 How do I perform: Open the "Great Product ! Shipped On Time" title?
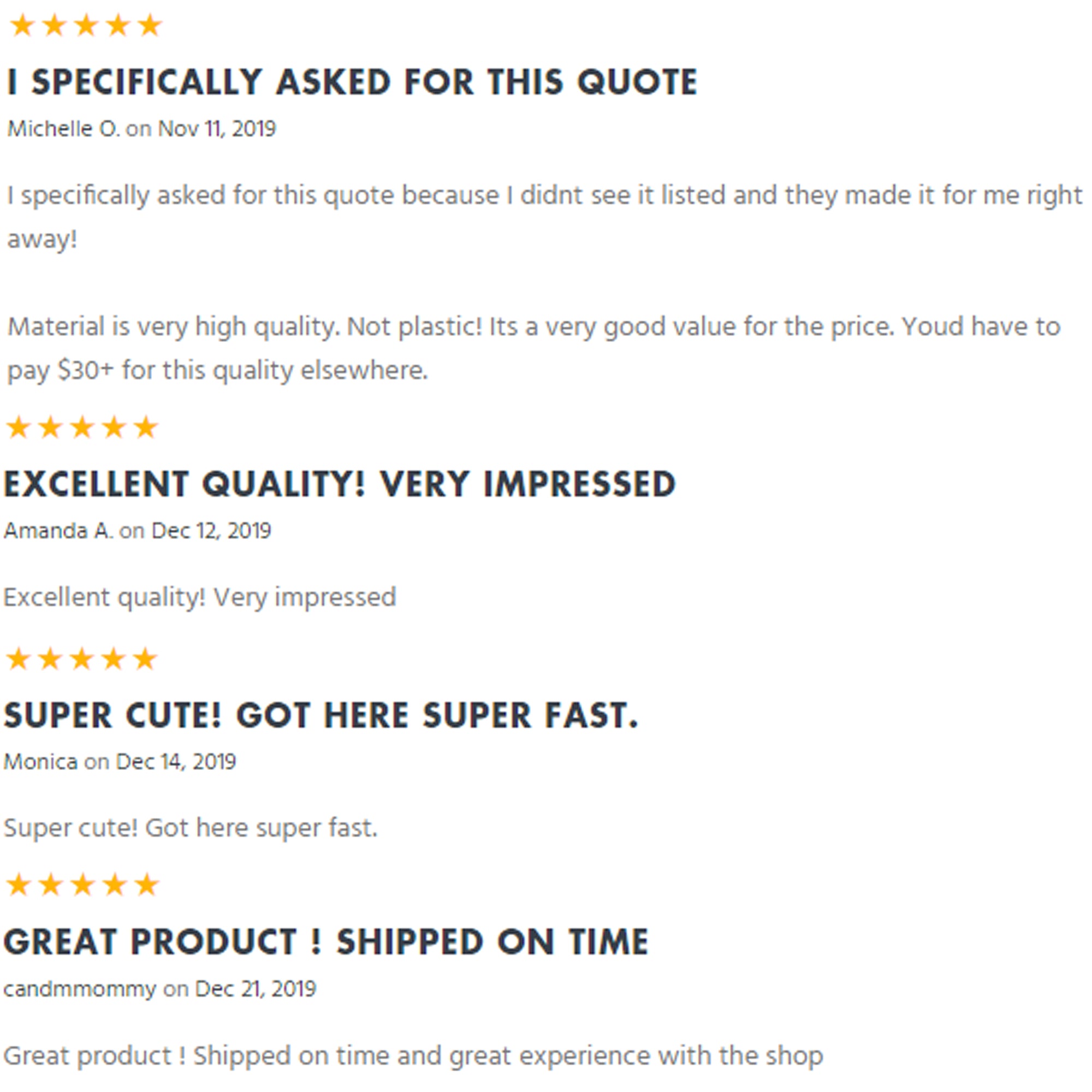pyautogui.click(x=325, y=942)
